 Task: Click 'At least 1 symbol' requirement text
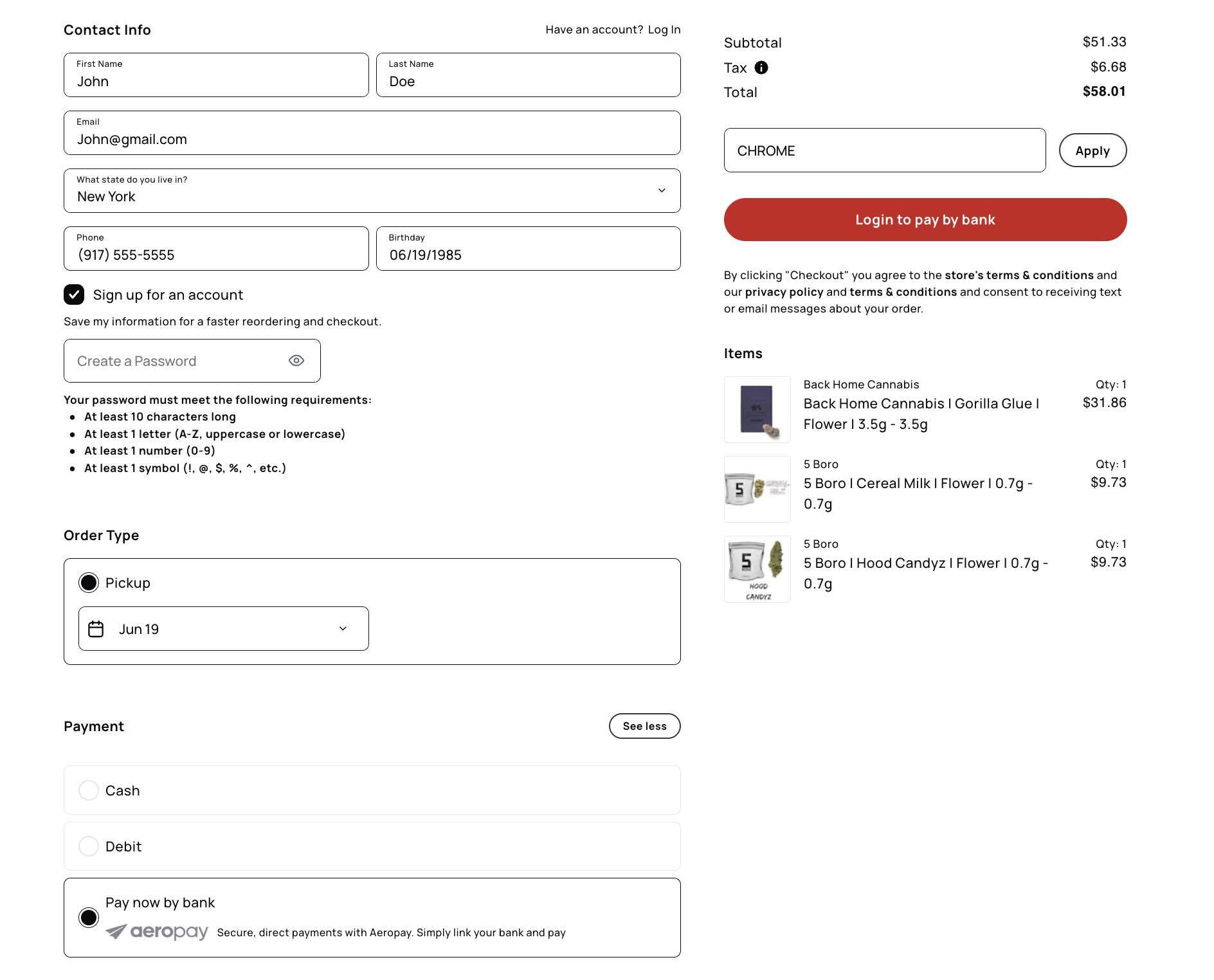(x=185, y=468)
